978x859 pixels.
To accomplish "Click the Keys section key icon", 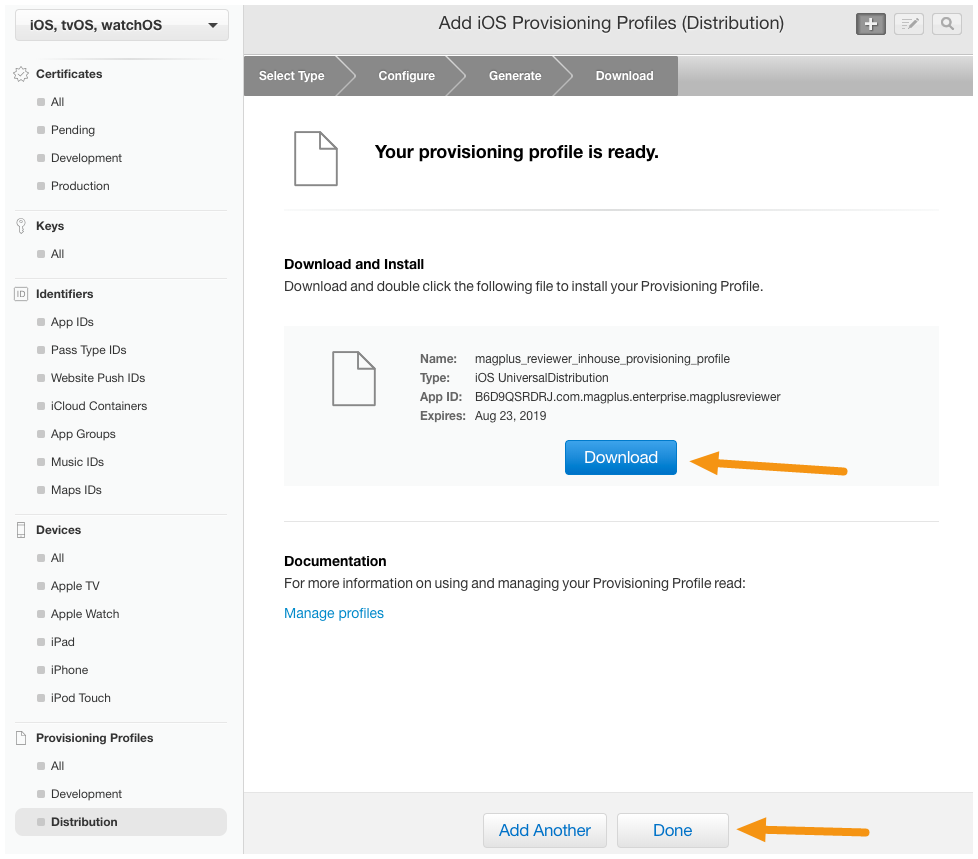I will [21, 226].
